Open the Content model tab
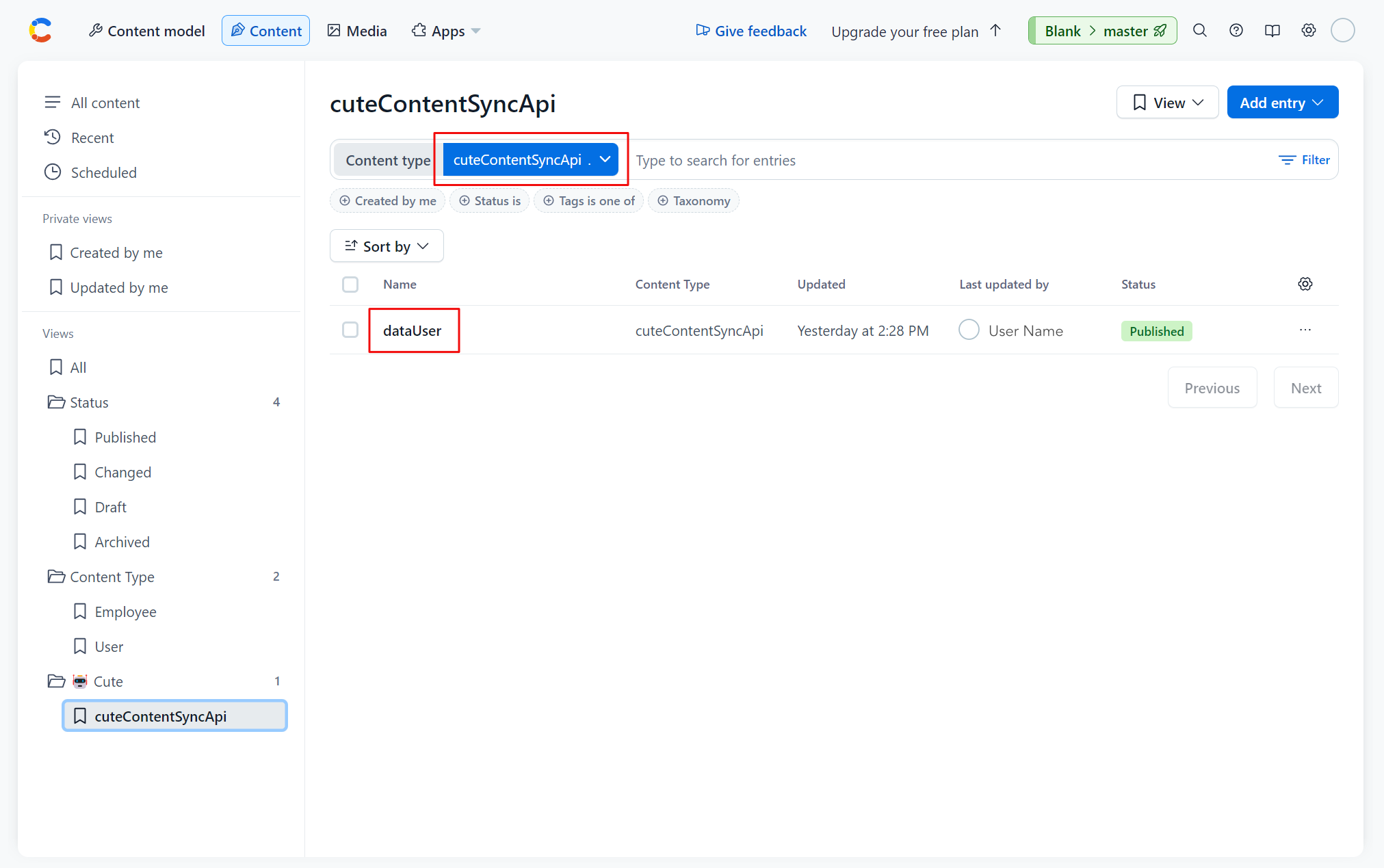 (147, 31)
